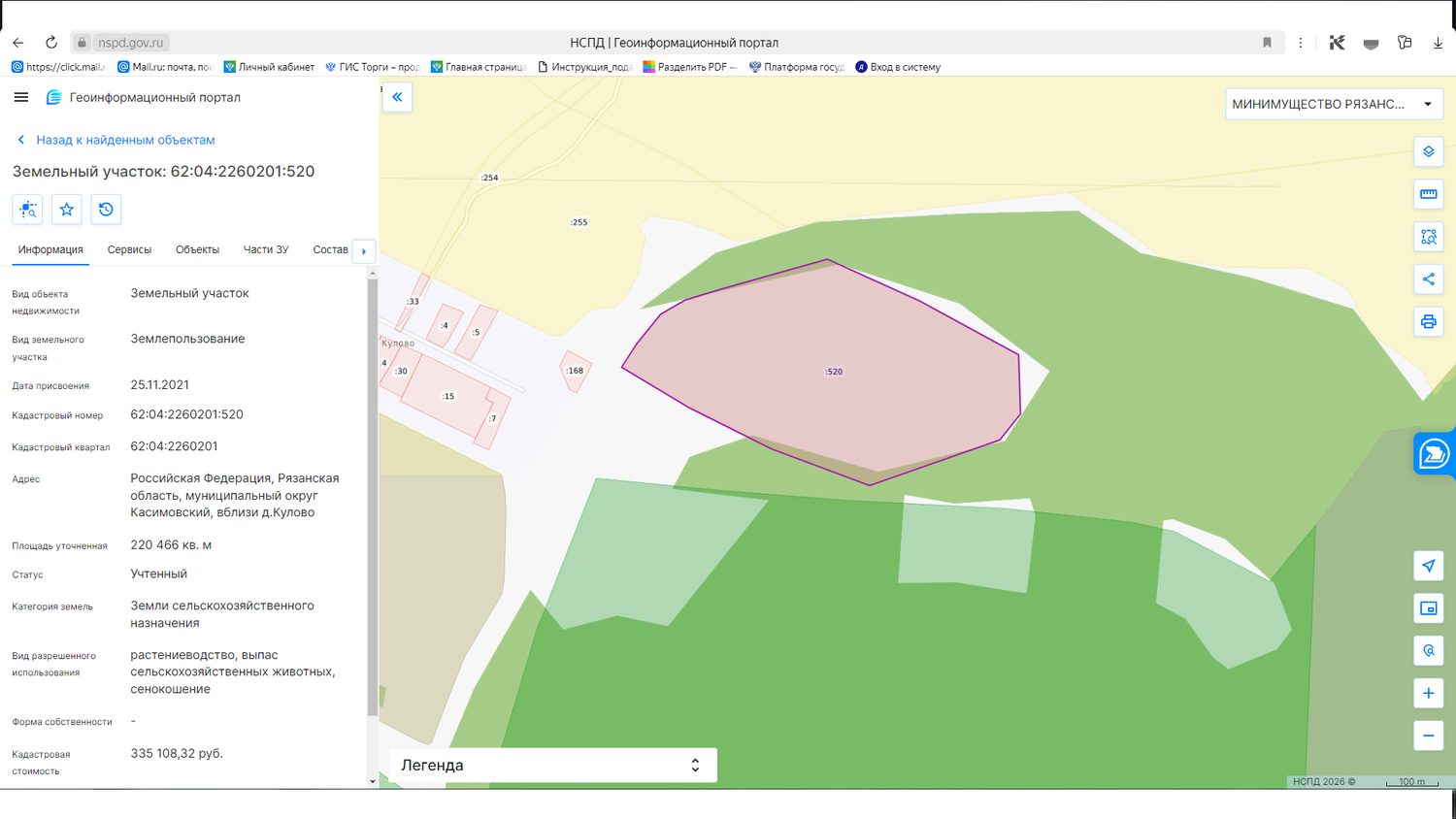Open the overview map window button
This screenshot has height=819, width=1456.
pyautogui.click(x=1429, y=608)
